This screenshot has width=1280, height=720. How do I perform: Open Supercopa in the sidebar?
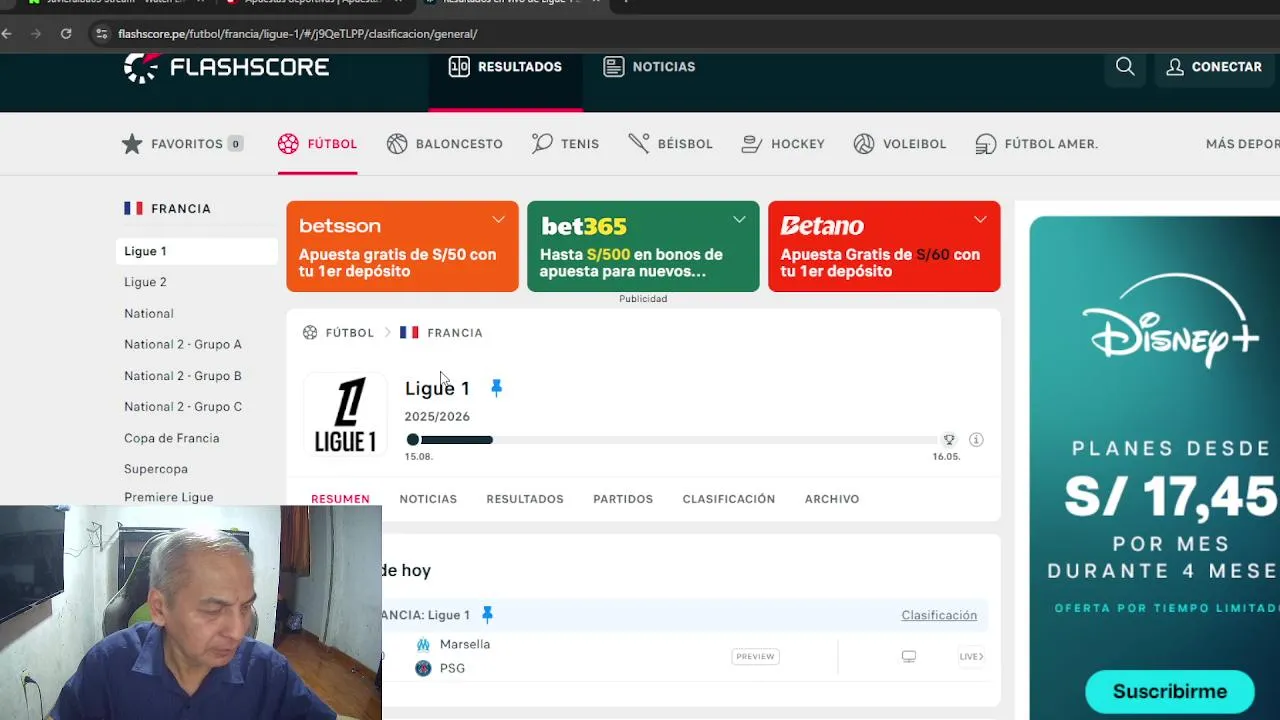pos(156,469)
